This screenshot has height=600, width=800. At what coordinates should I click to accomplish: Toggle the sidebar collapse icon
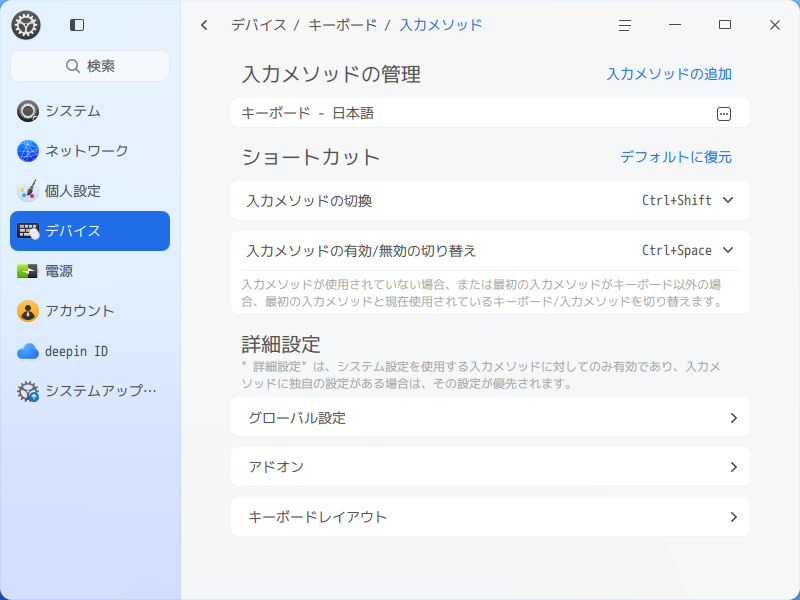[77, 25]
